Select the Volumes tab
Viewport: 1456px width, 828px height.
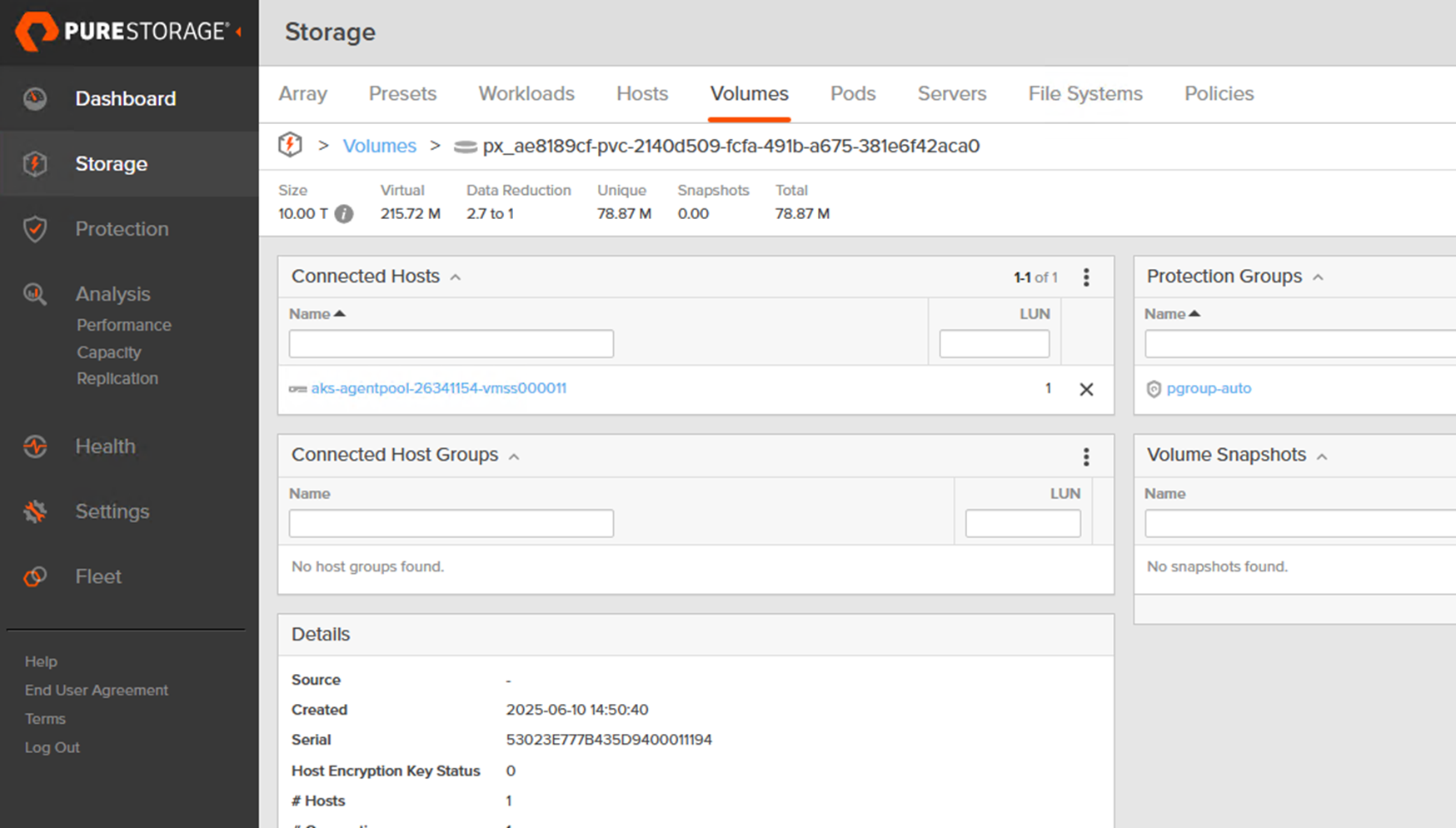point(749,93)
